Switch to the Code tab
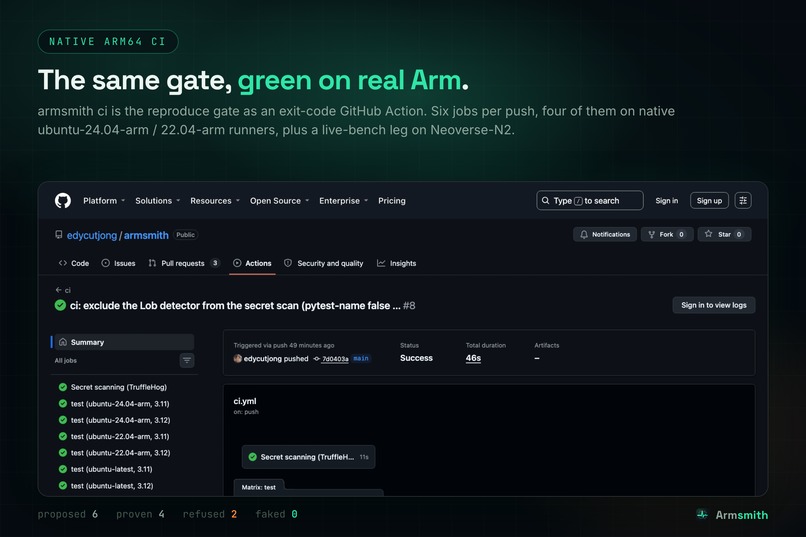806x537 pixels. tap(74, 263)
